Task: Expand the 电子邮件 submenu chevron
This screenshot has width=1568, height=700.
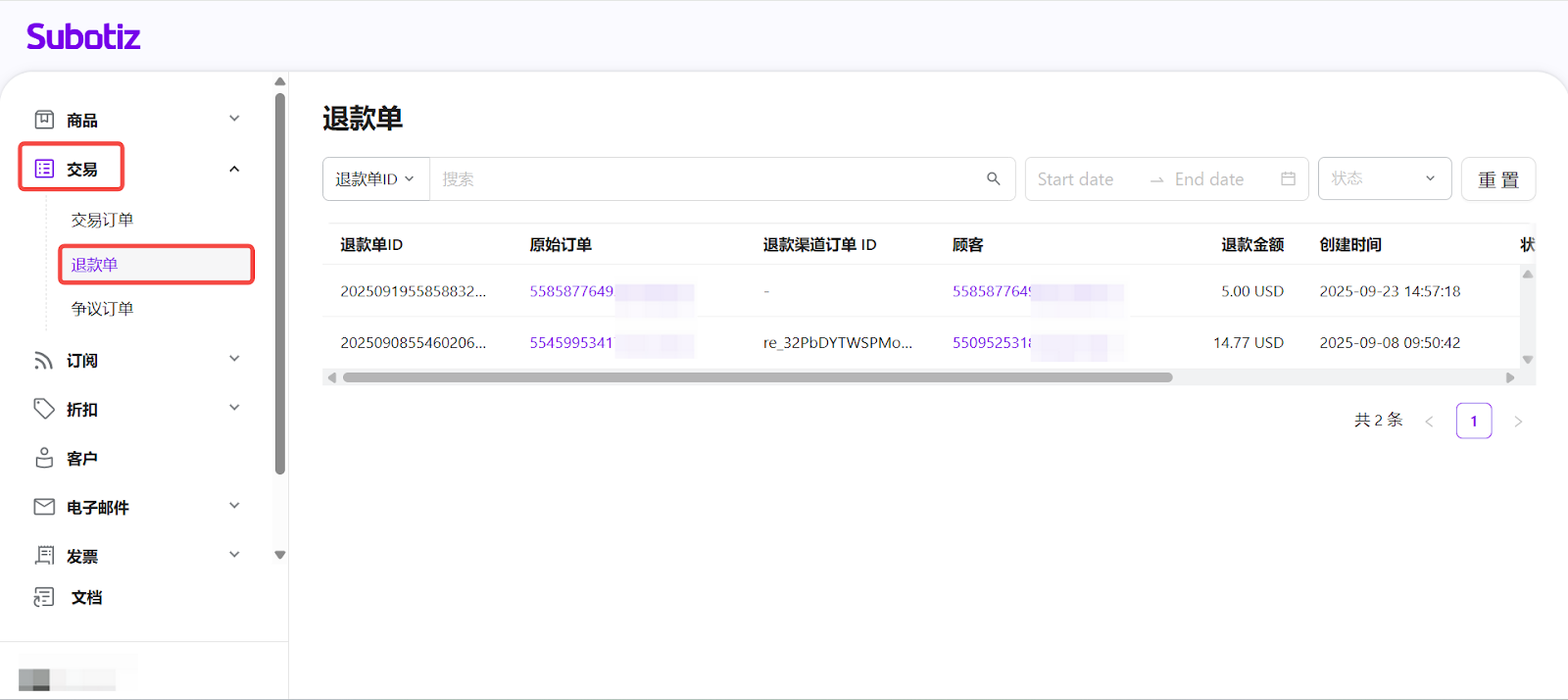Action: (234, 506)
